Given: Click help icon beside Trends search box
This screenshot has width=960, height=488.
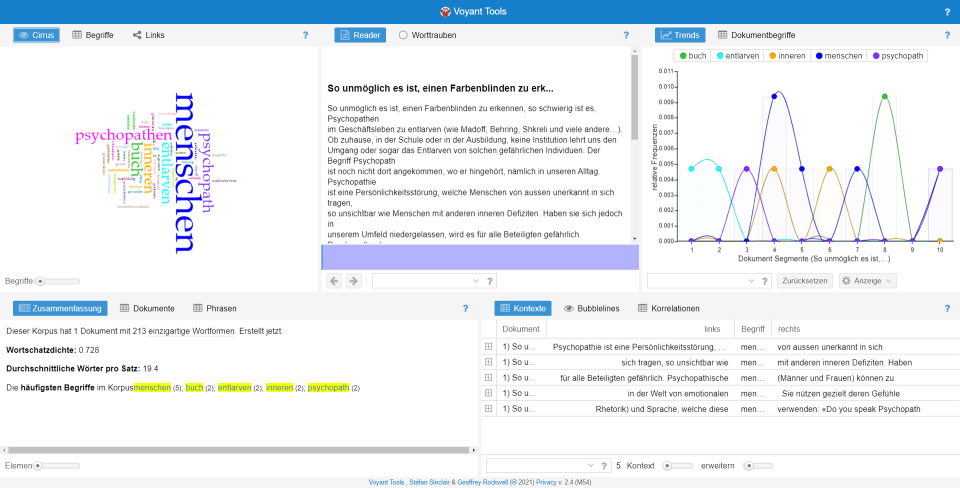Looking at the screenshot, I should [x=764, y=281].
